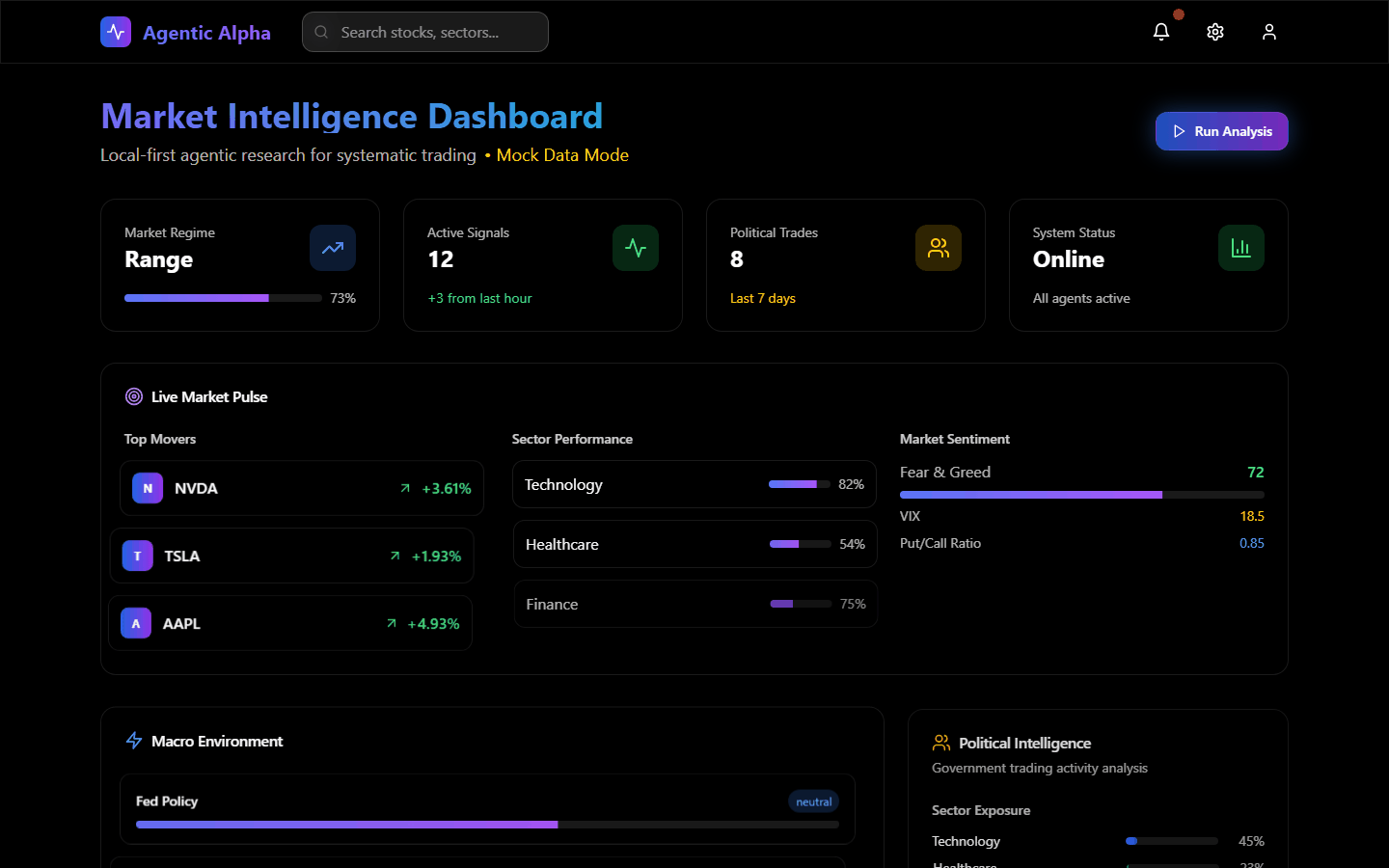1389x868 pixels.
Task: Click the Sector Exposure heading
Action: click(x=981, y=810)
